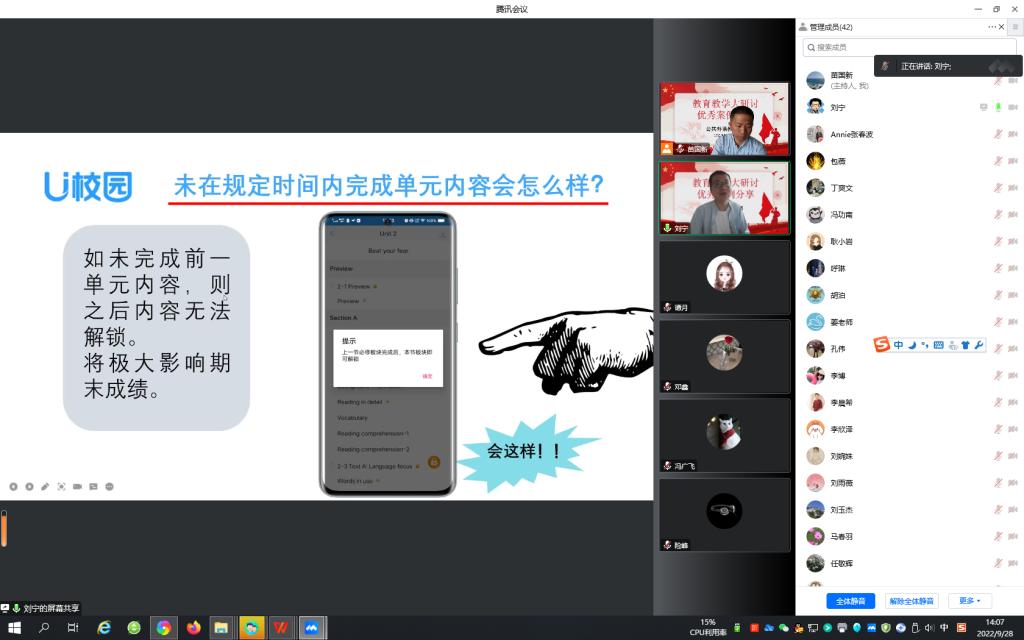
Task: Select member 胡泊 in the participant list
Action: pyautogui.click(x=838, y=295)
